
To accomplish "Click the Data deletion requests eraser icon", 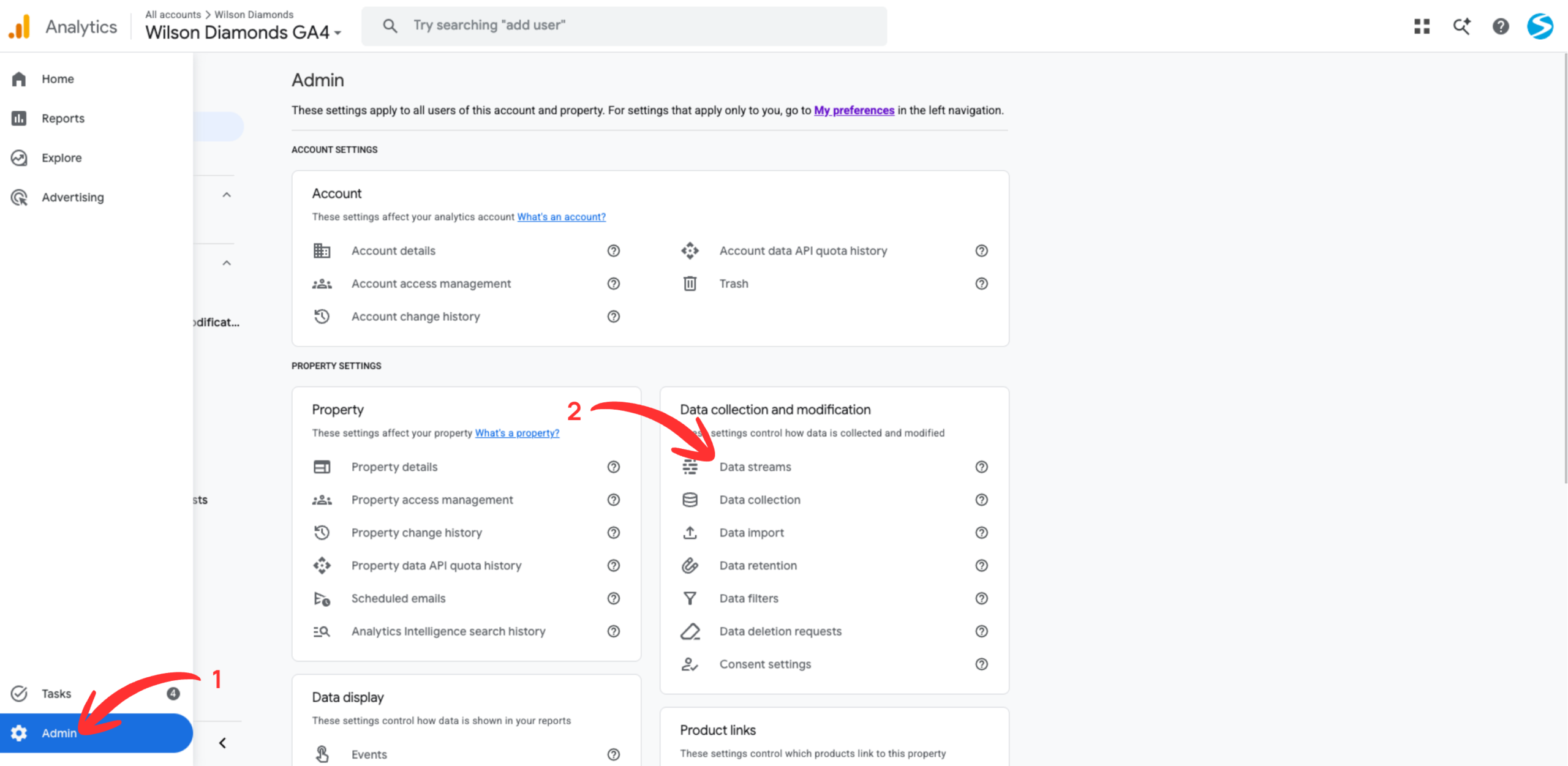I will pyautogui.click(x=690, y=631).
